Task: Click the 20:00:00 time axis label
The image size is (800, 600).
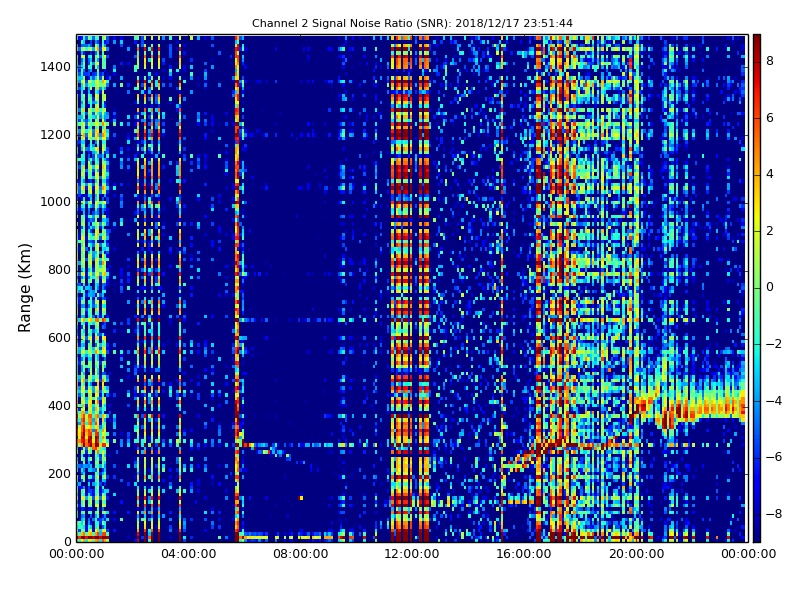Action: pyautogui.click(x=636, y=554)
